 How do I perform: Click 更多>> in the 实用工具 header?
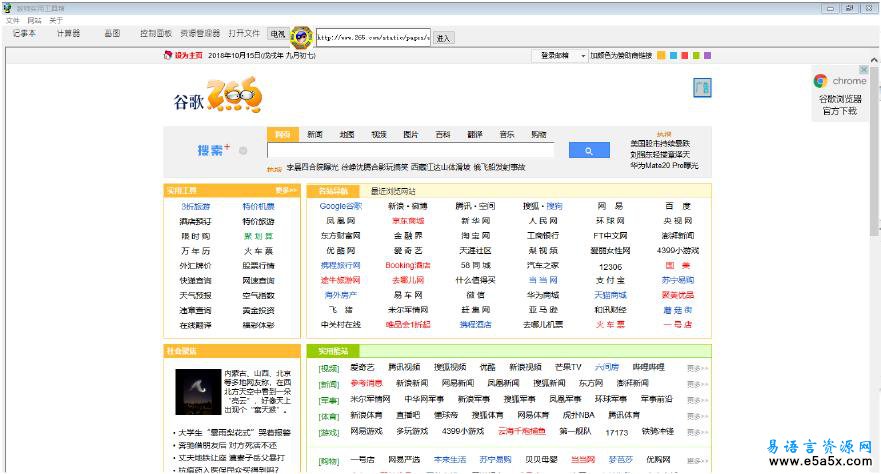click(x=286, y=190)
